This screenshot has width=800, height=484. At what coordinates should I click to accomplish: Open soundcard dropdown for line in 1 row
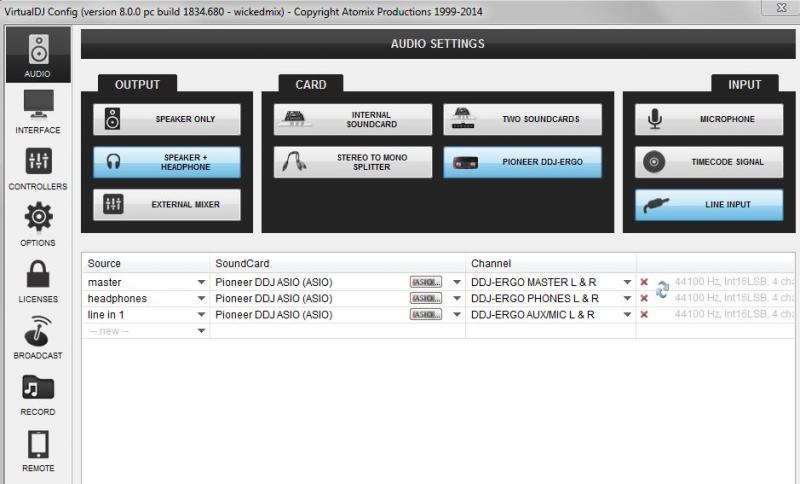[457, 315]
